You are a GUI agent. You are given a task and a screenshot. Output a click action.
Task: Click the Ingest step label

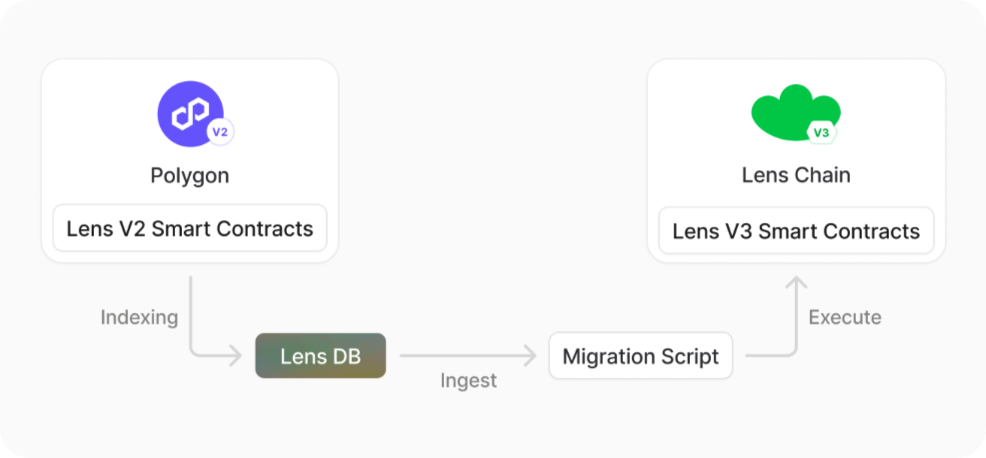pos(468,380)
